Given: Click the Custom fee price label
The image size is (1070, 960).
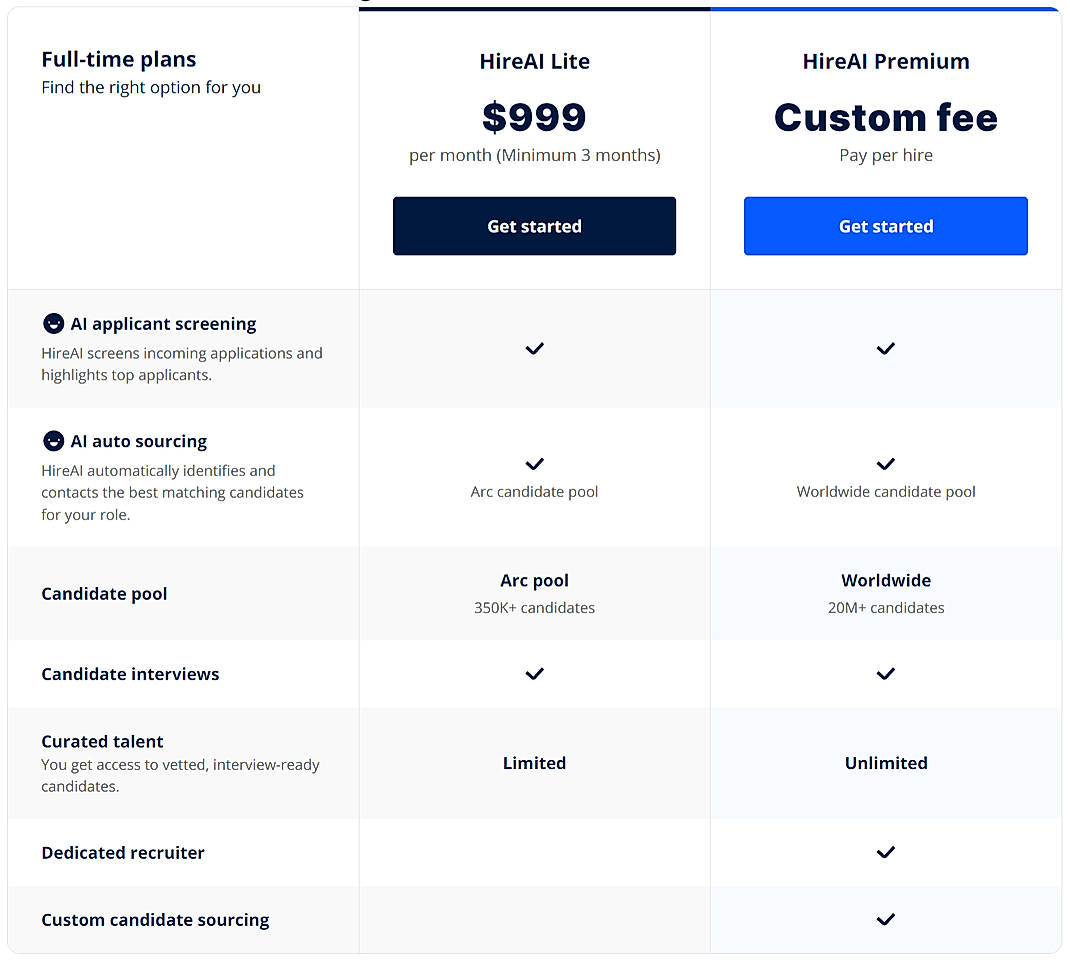Looking at the screenshot, I should click(886, 117).
